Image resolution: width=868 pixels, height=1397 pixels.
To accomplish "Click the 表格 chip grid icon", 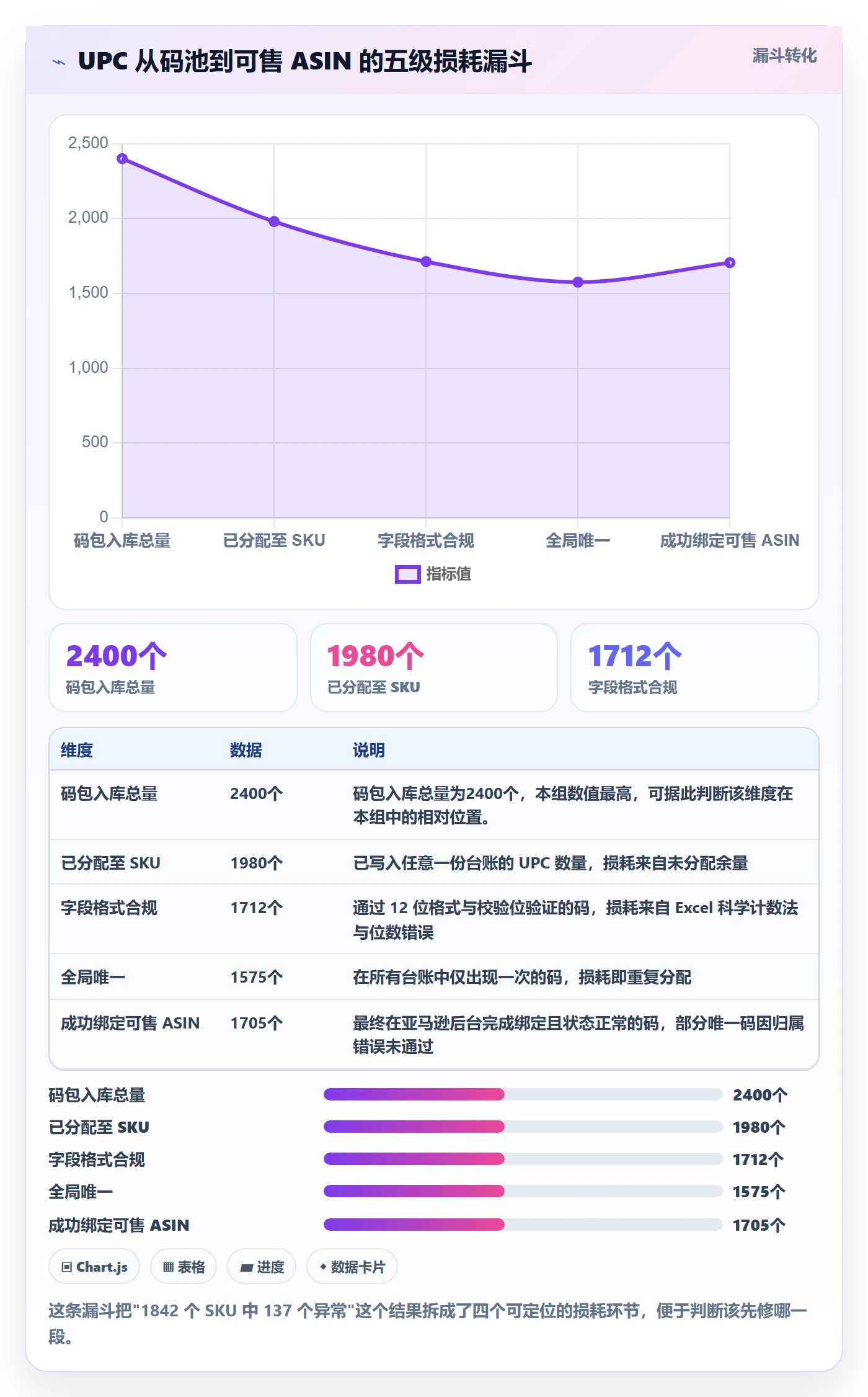I will tap(168, 1267).
